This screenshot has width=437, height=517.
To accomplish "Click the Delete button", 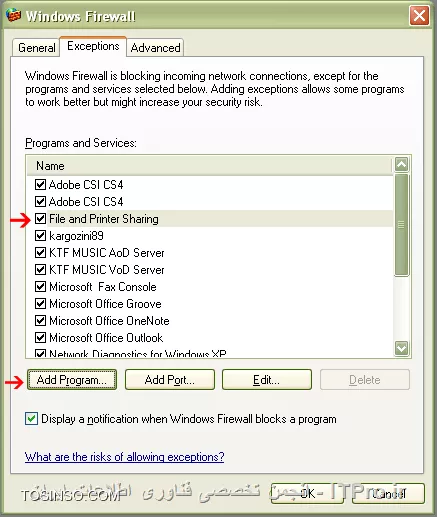I will [365, 380].
